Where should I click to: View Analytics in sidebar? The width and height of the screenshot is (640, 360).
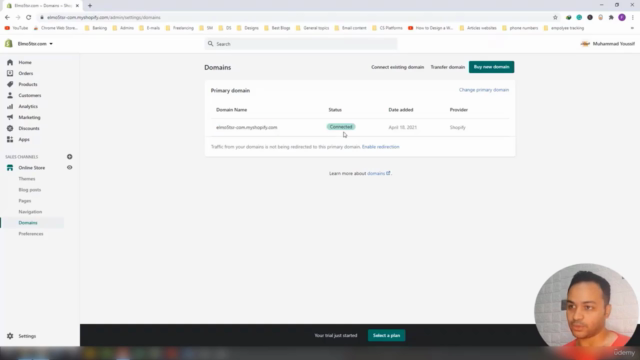click(x=28, y=107)
